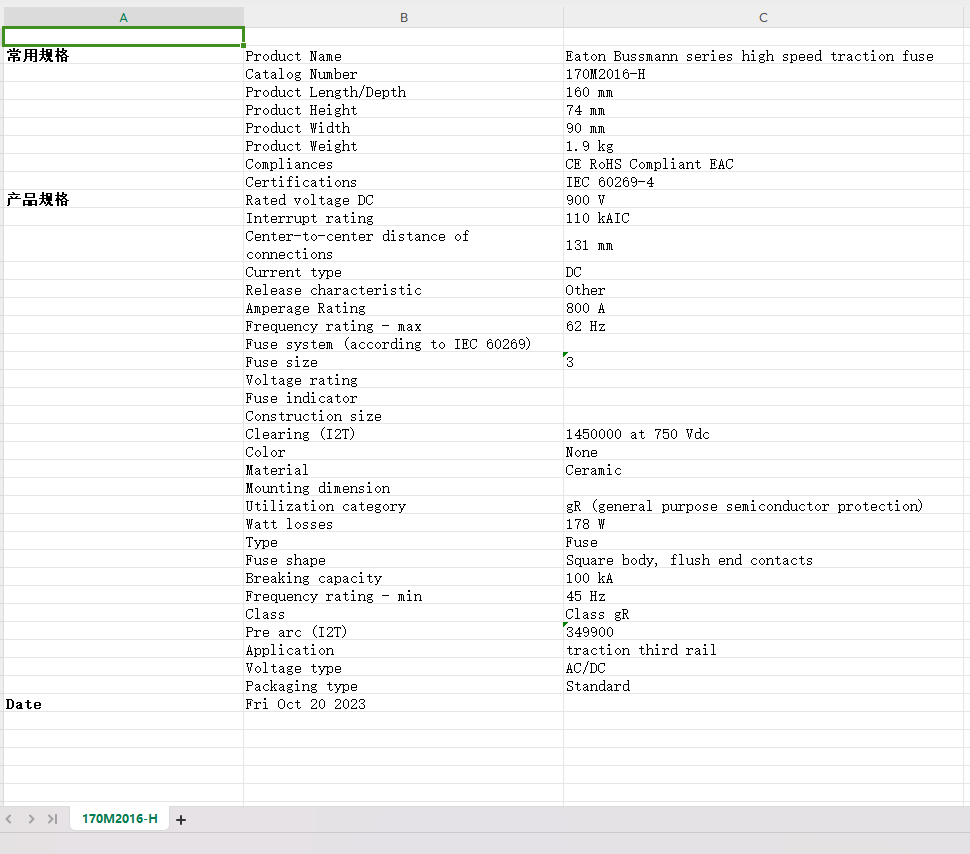Select column A header

coord(124,17)
